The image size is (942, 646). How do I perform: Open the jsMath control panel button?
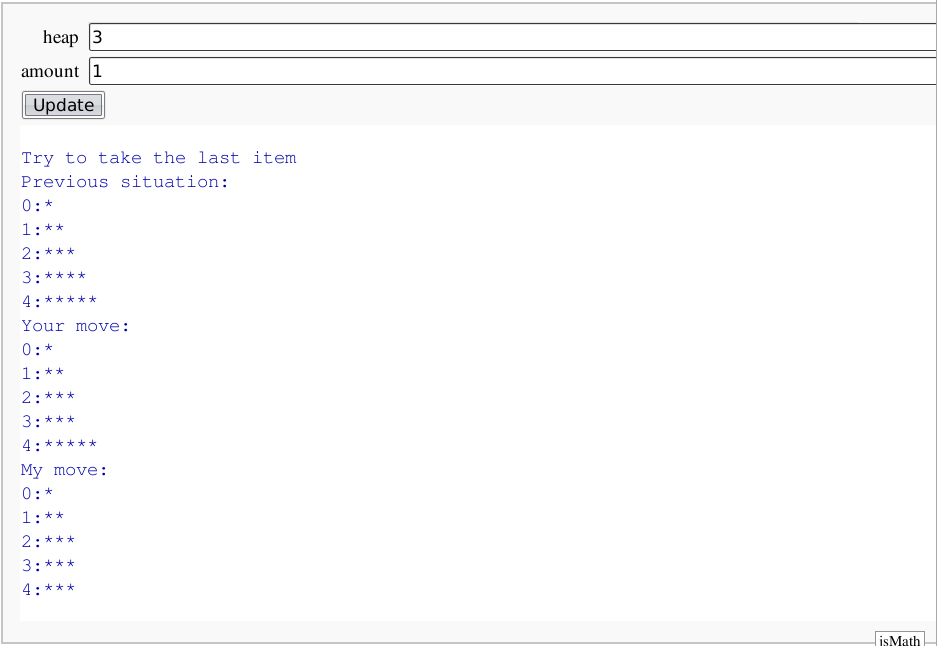pyautogui.click(x=901, y=639)
